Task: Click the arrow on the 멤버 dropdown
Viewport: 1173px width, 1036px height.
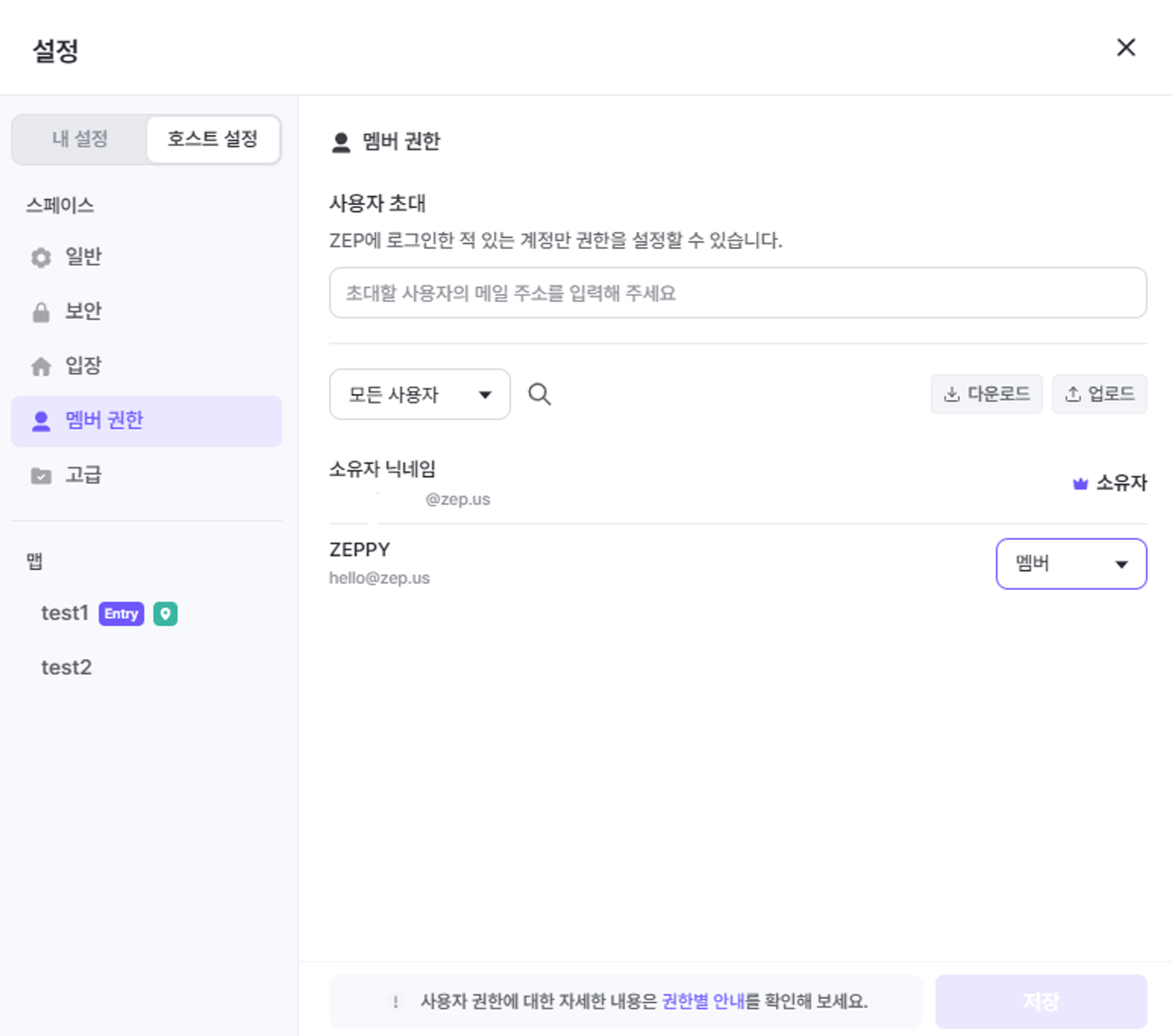Action: coord(1121,565)
